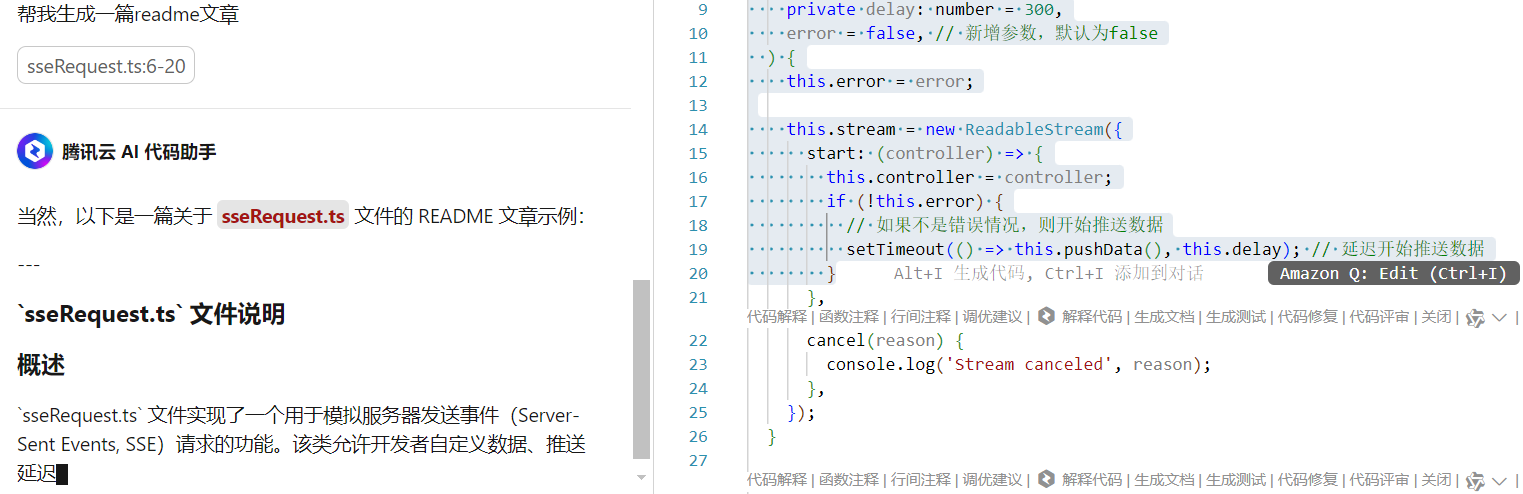This screenshot has width=1523, height=494.
Task: Click 代码解释 in code lens above cancel(reason)
Action: [777, 317]
